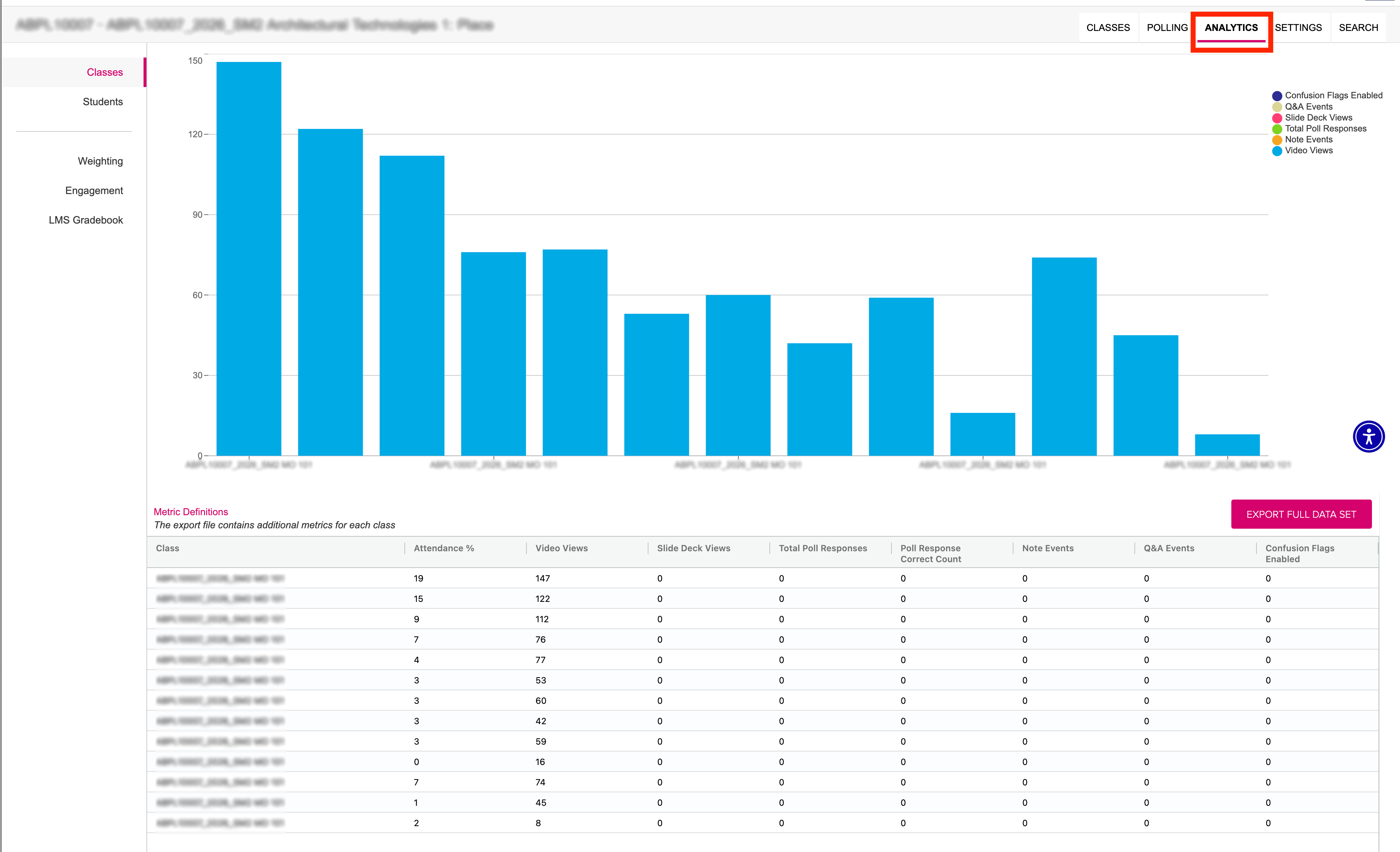
Task: Switch to the POLLING tab
Action: pos(1166,27)
